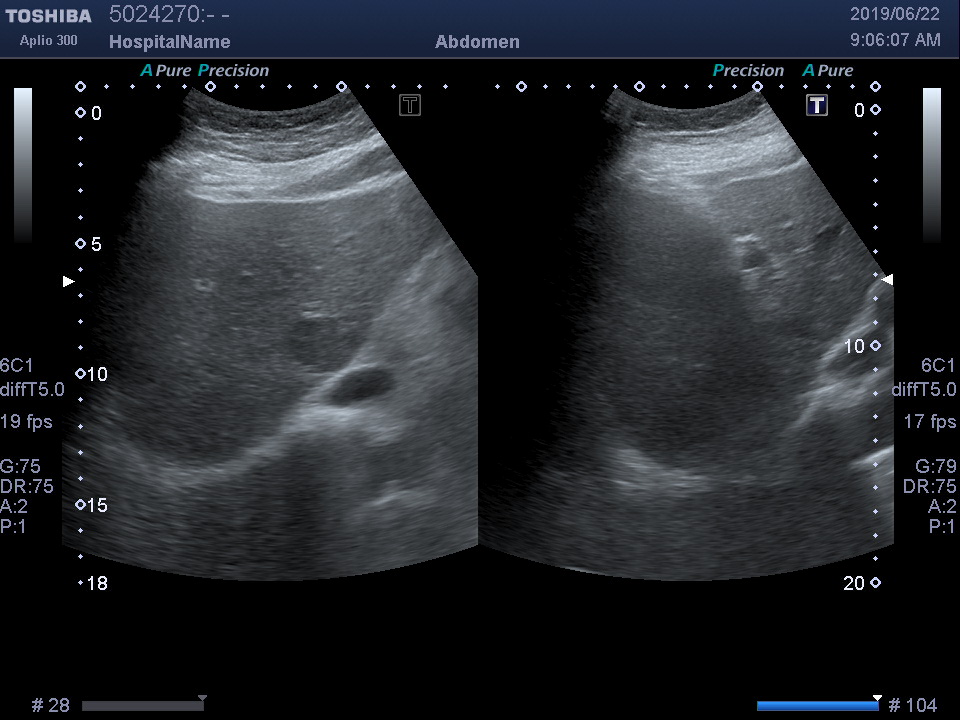
Task: Click the G:75 gain value
Action: tap(20, 467)
